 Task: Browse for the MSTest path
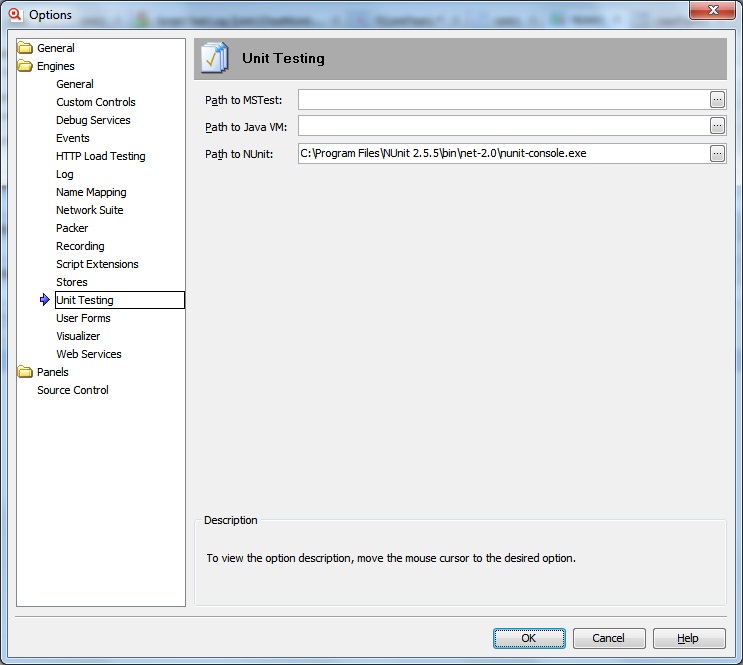(717, 99)
